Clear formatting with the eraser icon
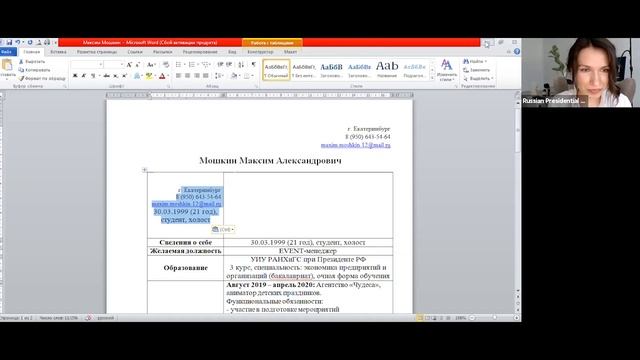Viewport: 640px width, 360px height. (166, 64)
